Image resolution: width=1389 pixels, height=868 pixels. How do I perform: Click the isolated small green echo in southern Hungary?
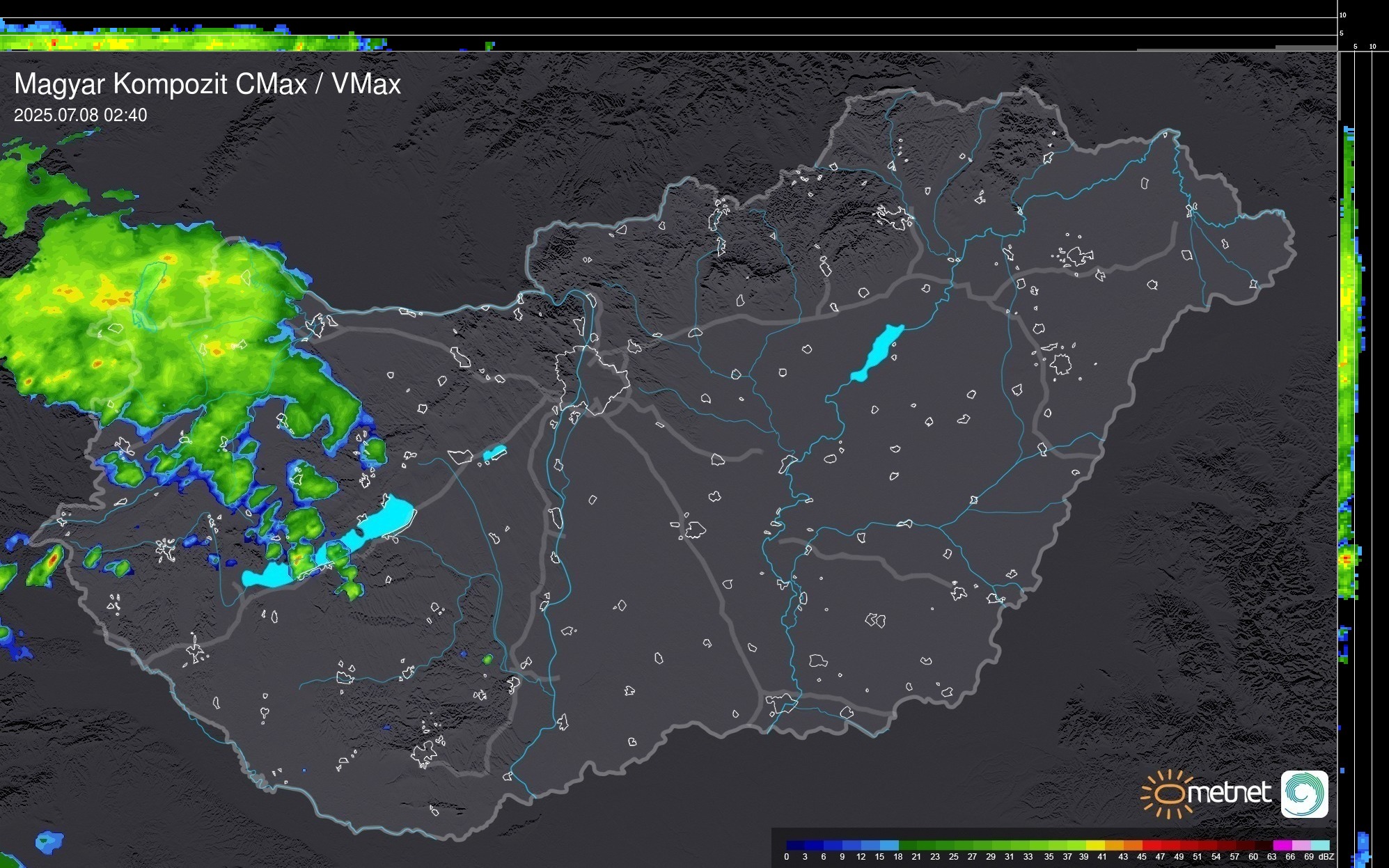pos(487,658)
